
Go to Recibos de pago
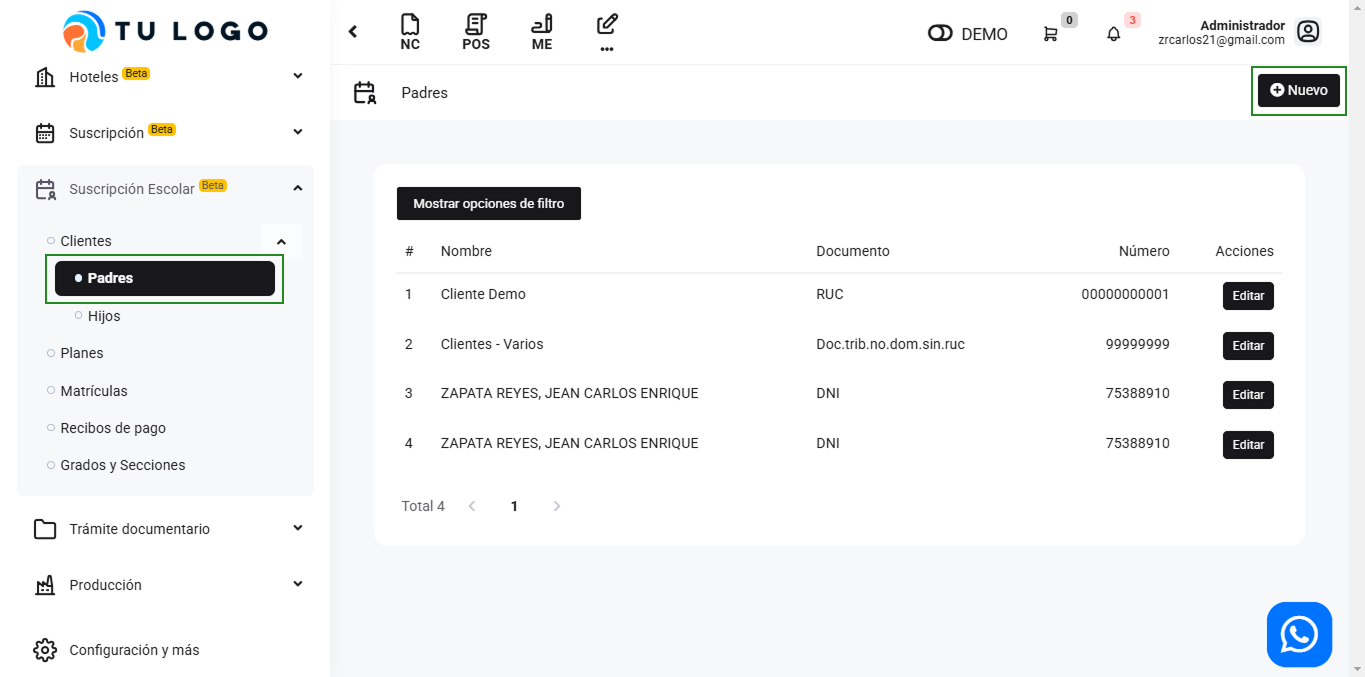click(113, 428)
